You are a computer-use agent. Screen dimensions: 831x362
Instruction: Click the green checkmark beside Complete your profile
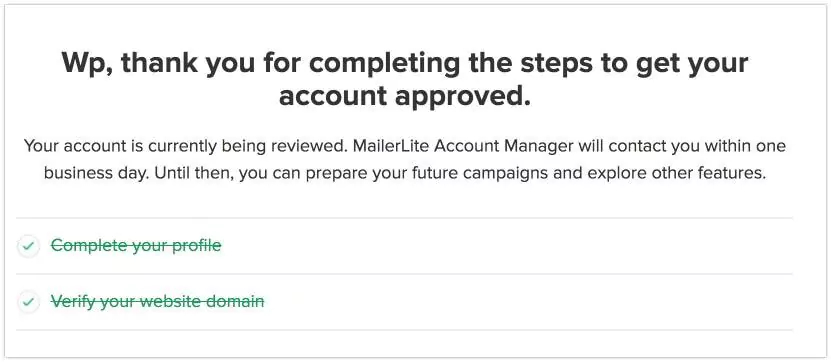29,246
